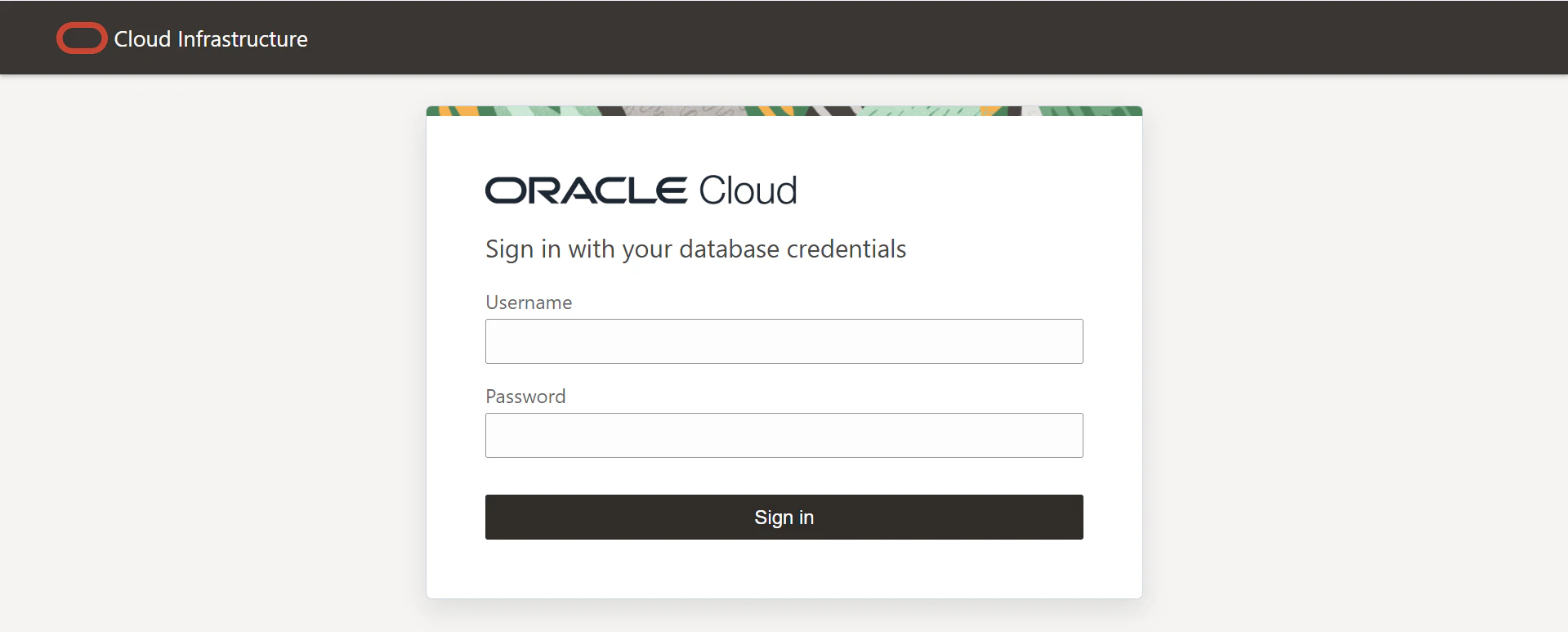Screen dimensions: 1568x632
Task: Click the red Oracle O logo icon
Action: point(82,38)
